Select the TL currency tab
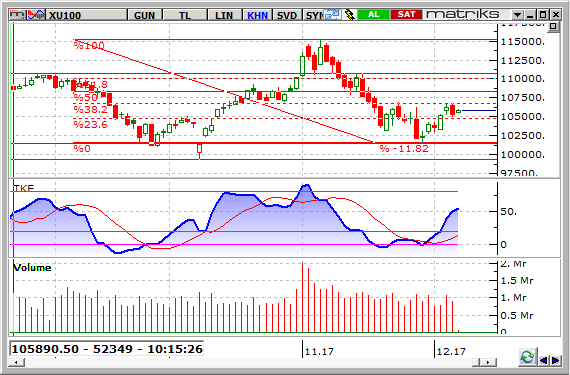The height and width of the screenshot is (375, 570). point(185,15)
